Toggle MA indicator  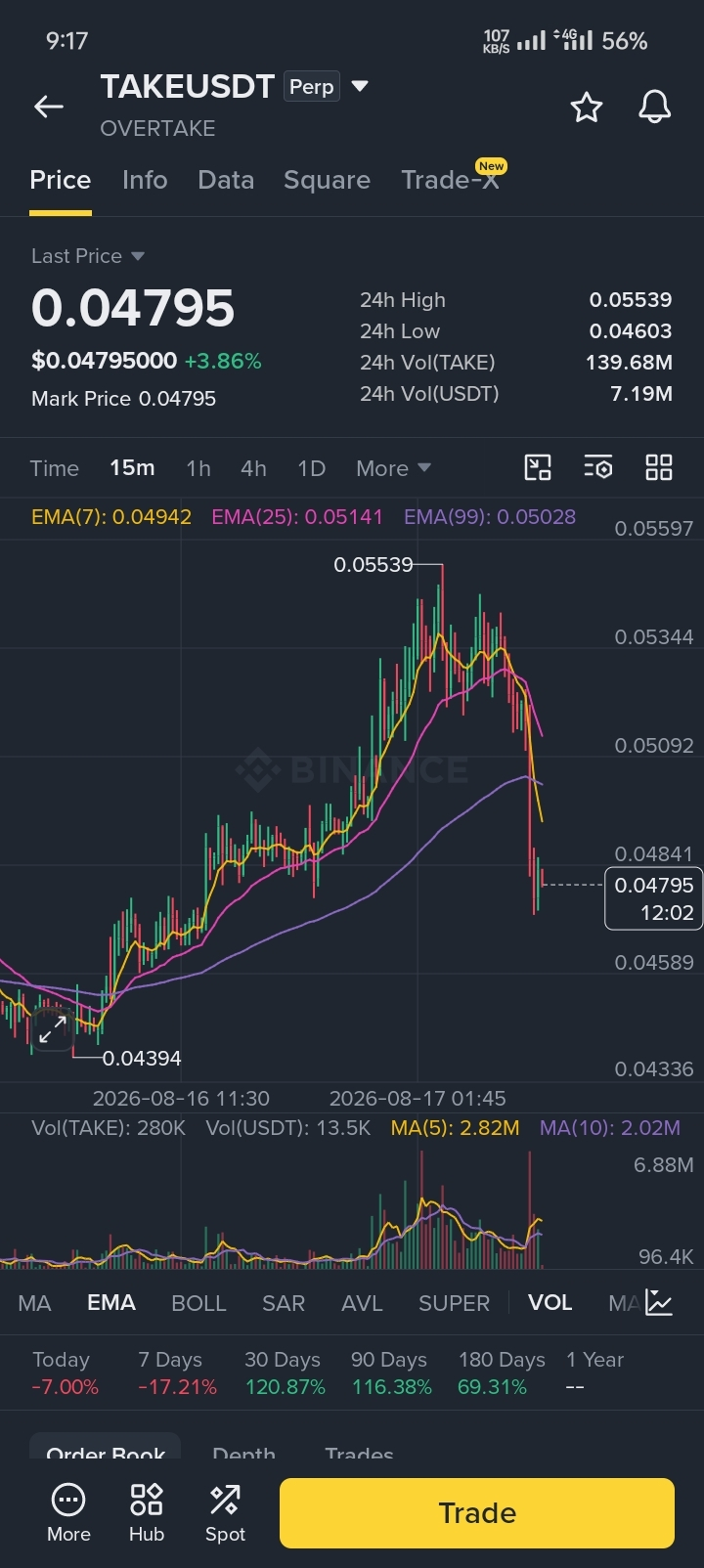point(34,1303)
